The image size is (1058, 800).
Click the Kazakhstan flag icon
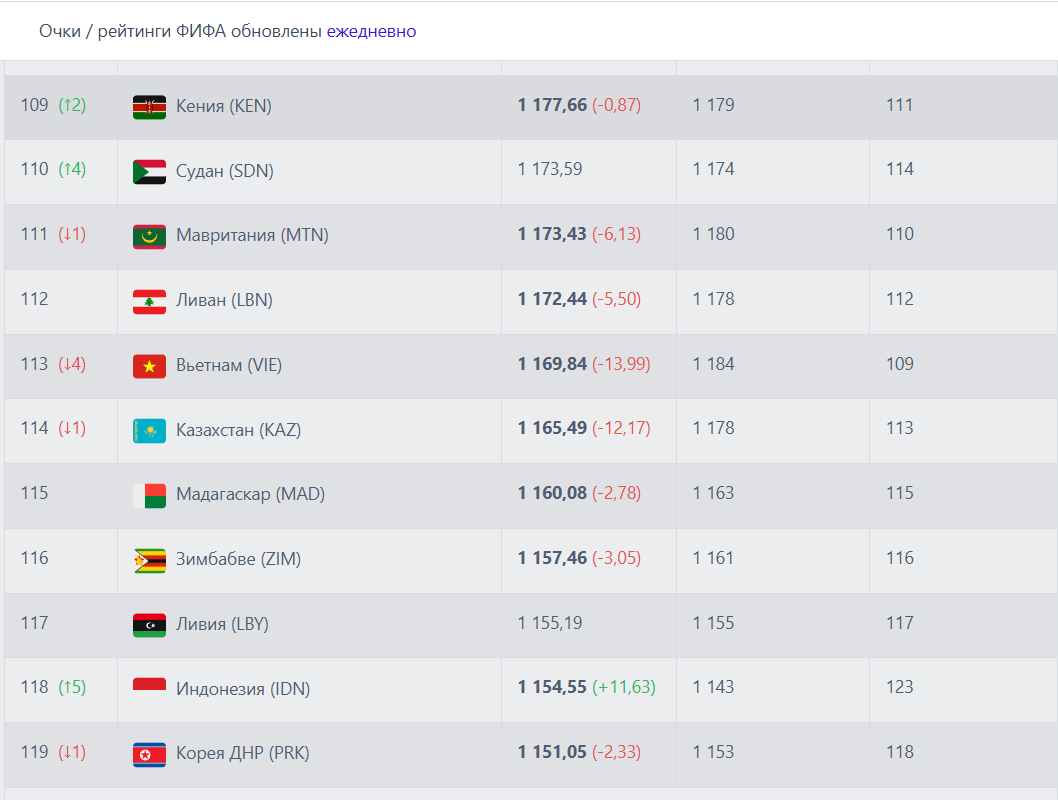(x=149, y=431)
